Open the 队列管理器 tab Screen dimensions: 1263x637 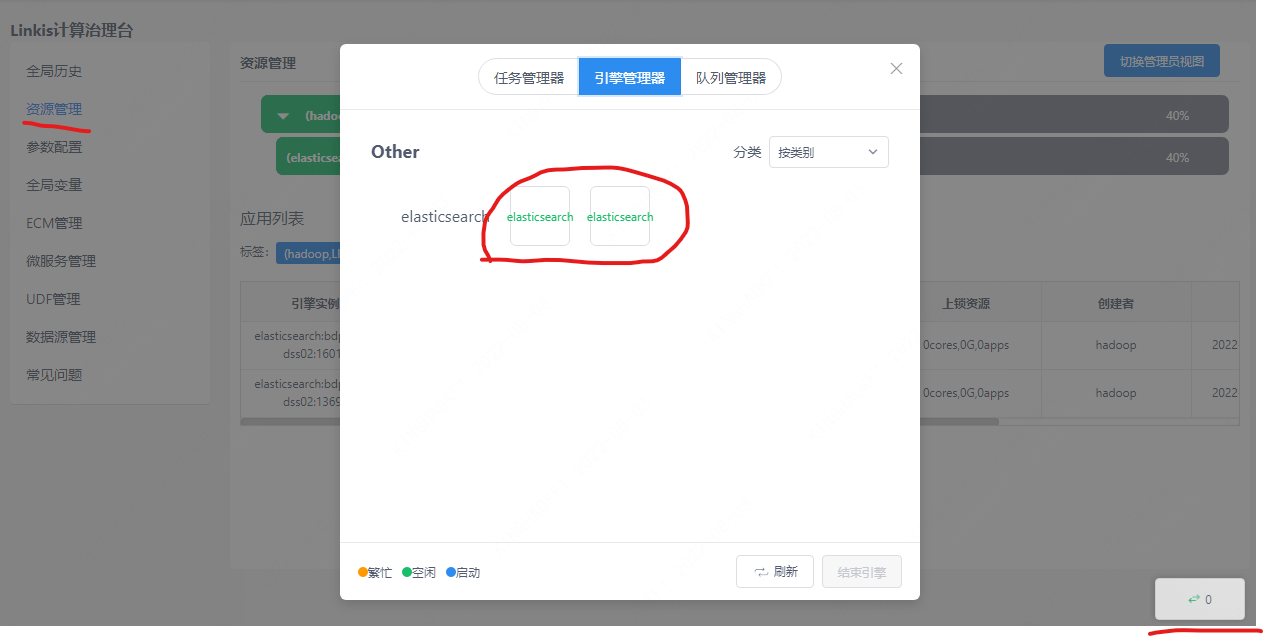[731, 77]
